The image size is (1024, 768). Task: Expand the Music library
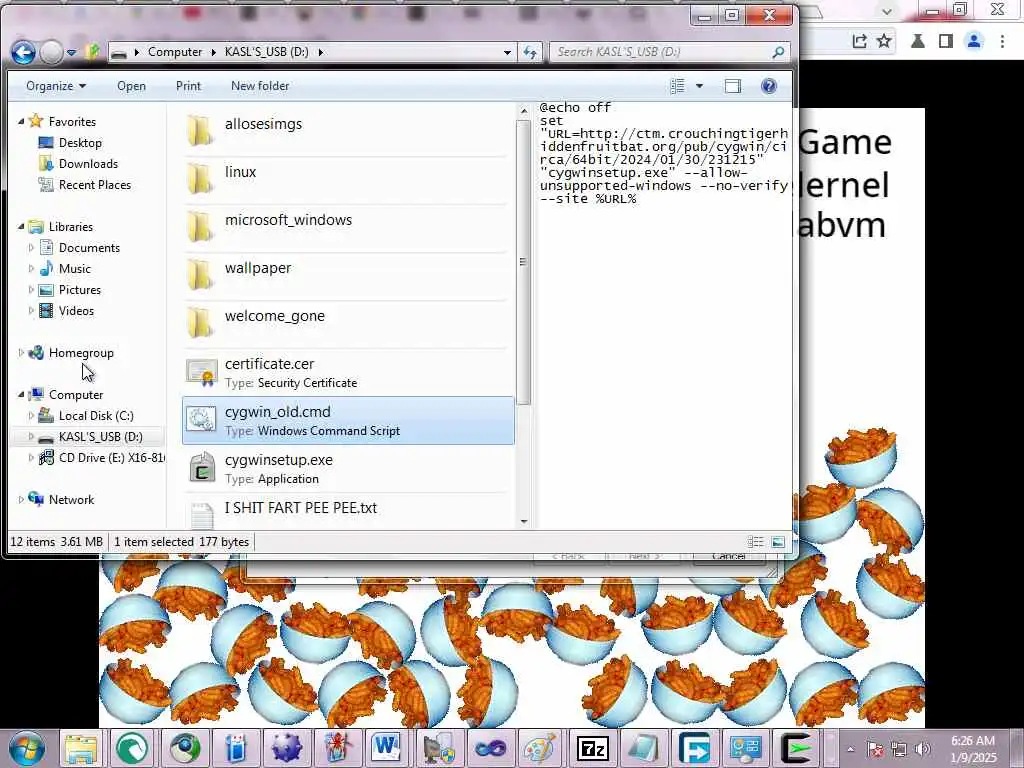(31, 268)
